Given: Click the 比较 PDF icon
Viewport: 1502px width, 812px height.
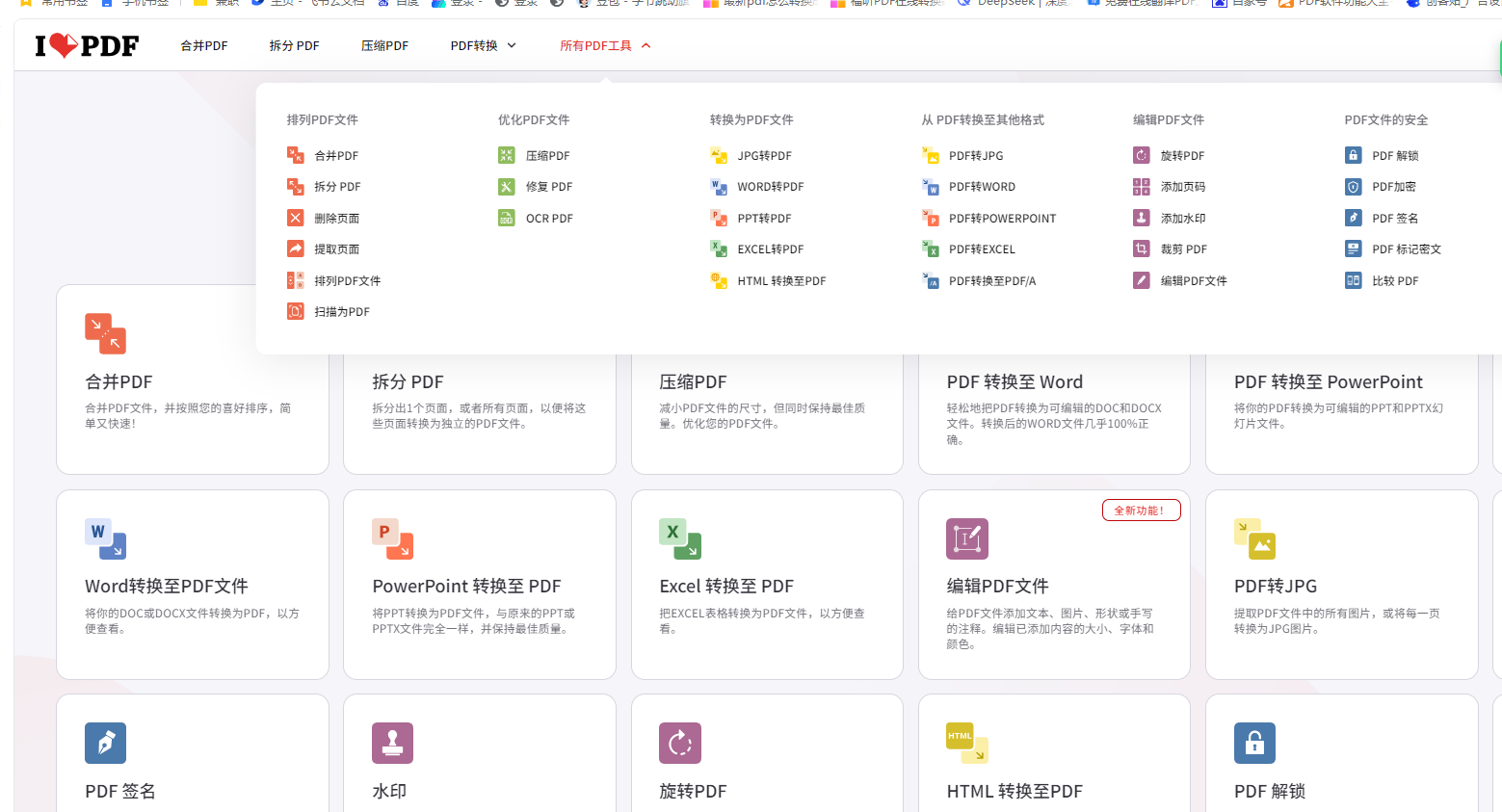Looking at the screenshot, I should (1353, 280).
